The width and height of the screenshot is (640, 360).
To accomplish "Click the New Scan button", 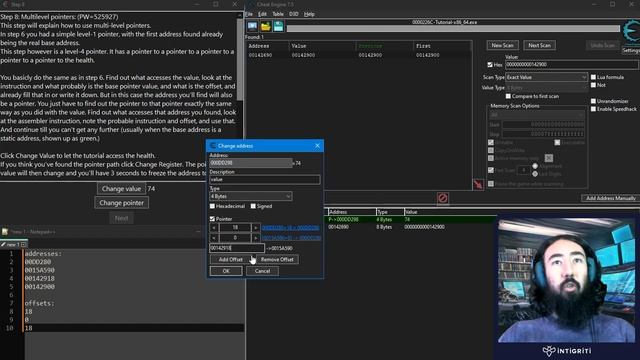I will tap(502, 45).
